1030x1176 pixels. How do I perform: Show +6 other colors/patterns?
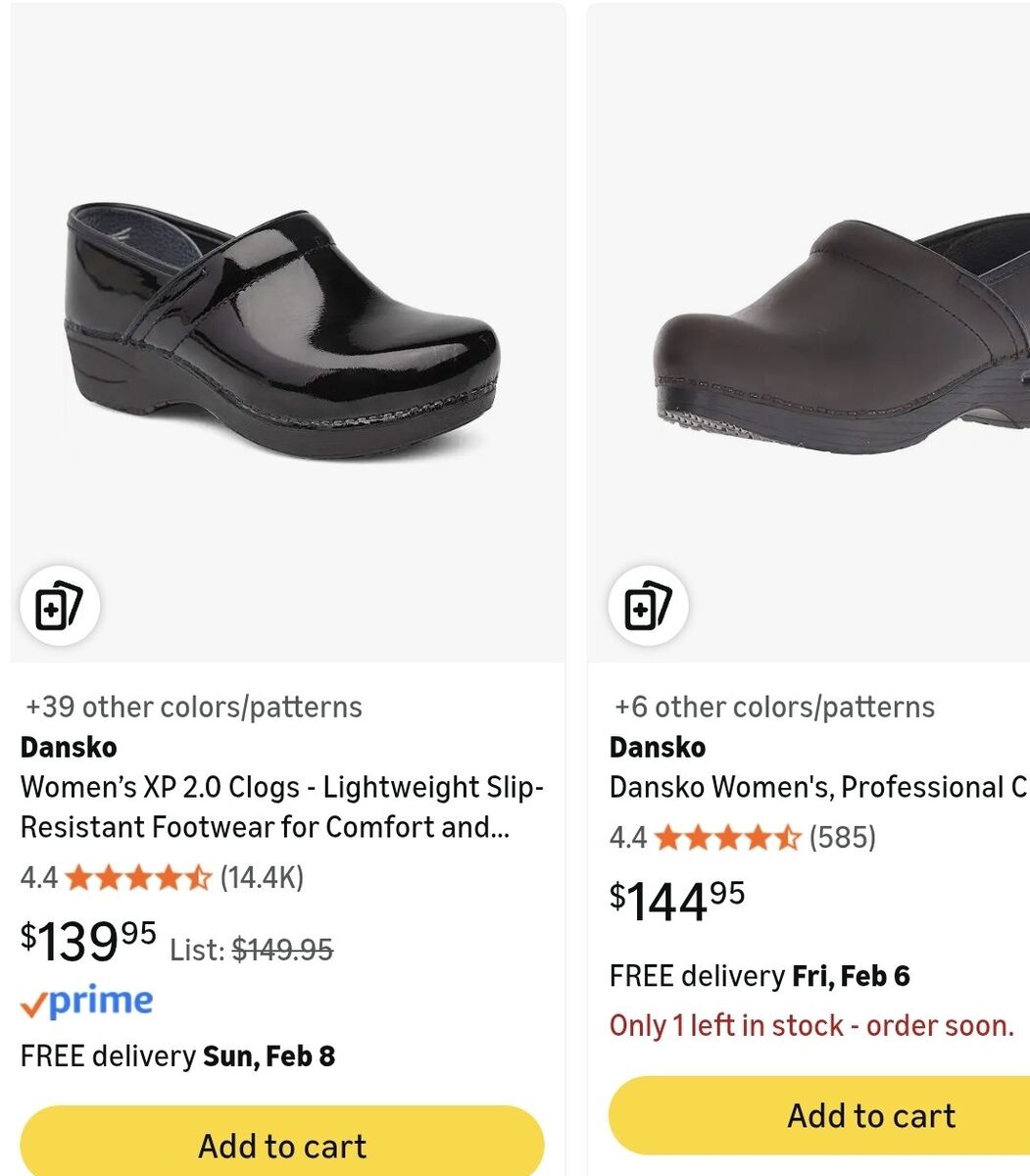click(x=774, y=707)
